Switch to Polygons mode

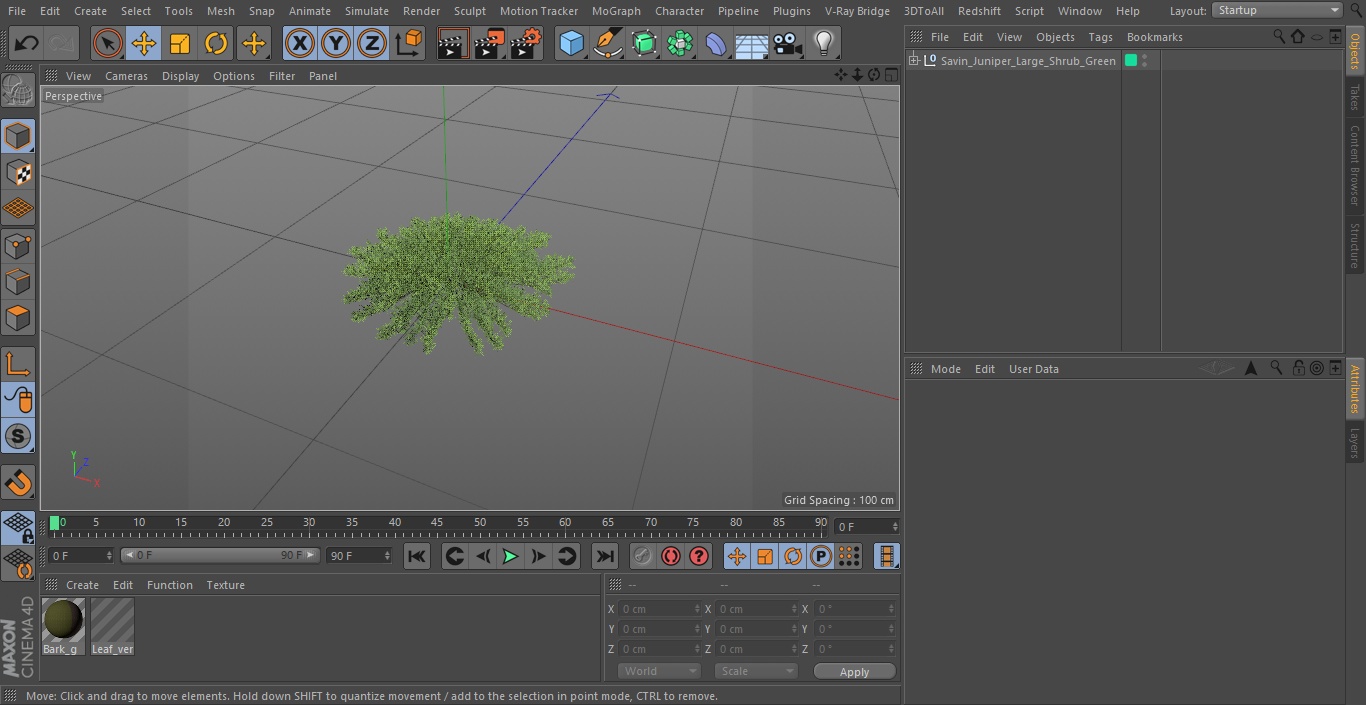pyautogui.click(x=18, y=318)
